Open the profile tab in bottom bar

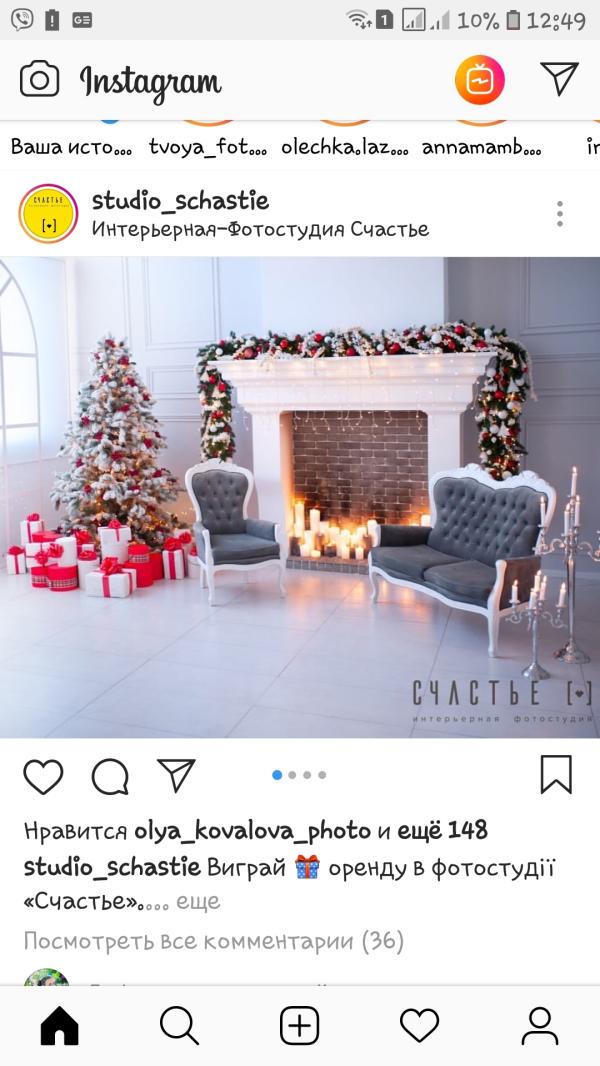coord(540,1026)
